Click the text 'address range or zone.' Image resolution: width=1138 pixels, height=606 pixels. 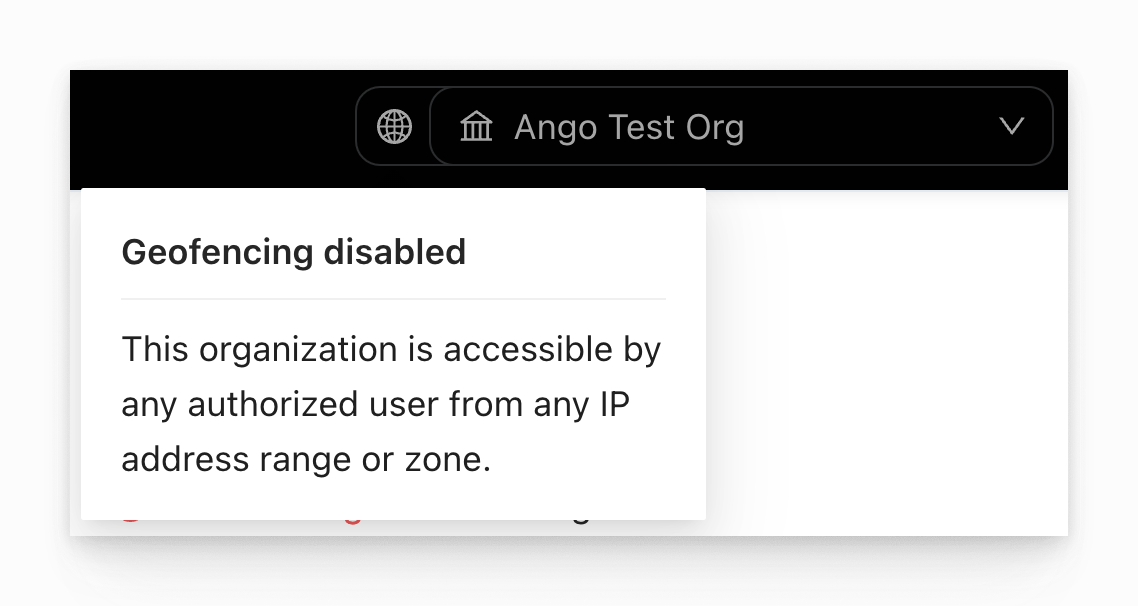(x=306, y=460)
